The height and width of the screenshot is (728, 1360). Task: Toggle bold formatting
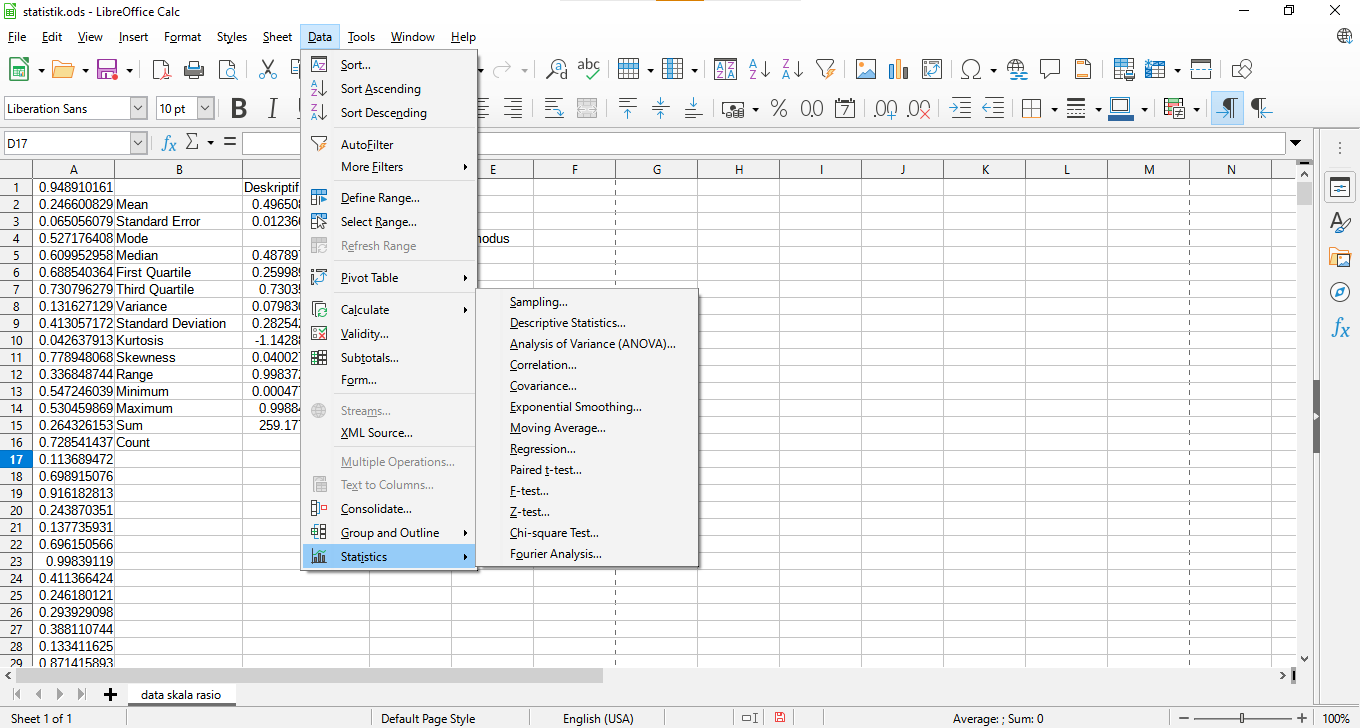238,107
